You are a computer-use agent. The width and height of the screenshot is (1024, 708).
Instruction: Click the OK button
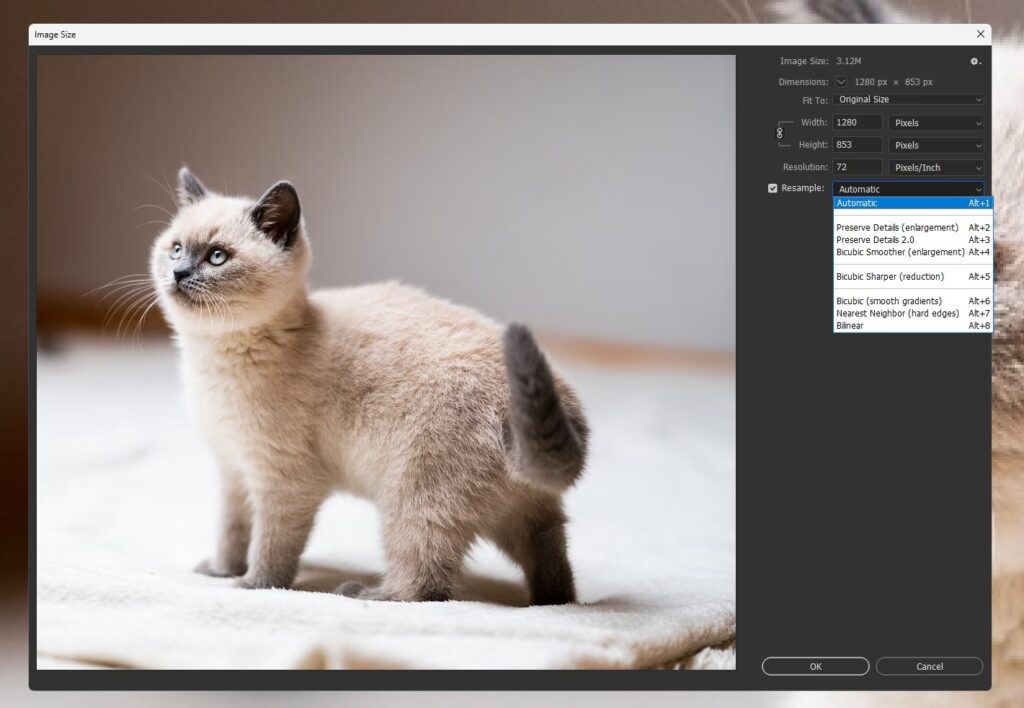tap(815, 667)
